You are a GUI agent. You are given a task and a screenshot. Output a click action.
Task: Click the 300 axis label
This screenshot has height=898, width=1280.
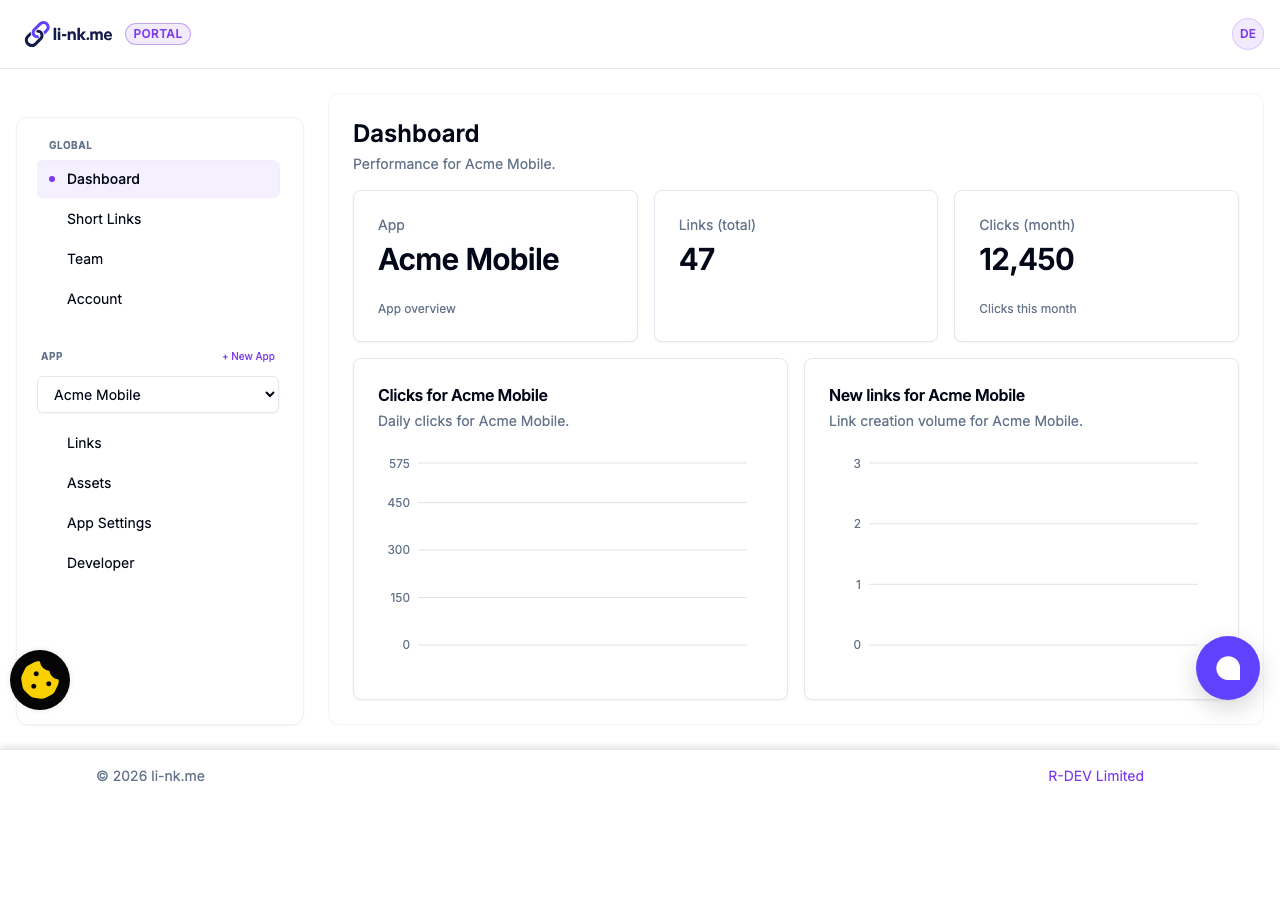click(399, 549)
